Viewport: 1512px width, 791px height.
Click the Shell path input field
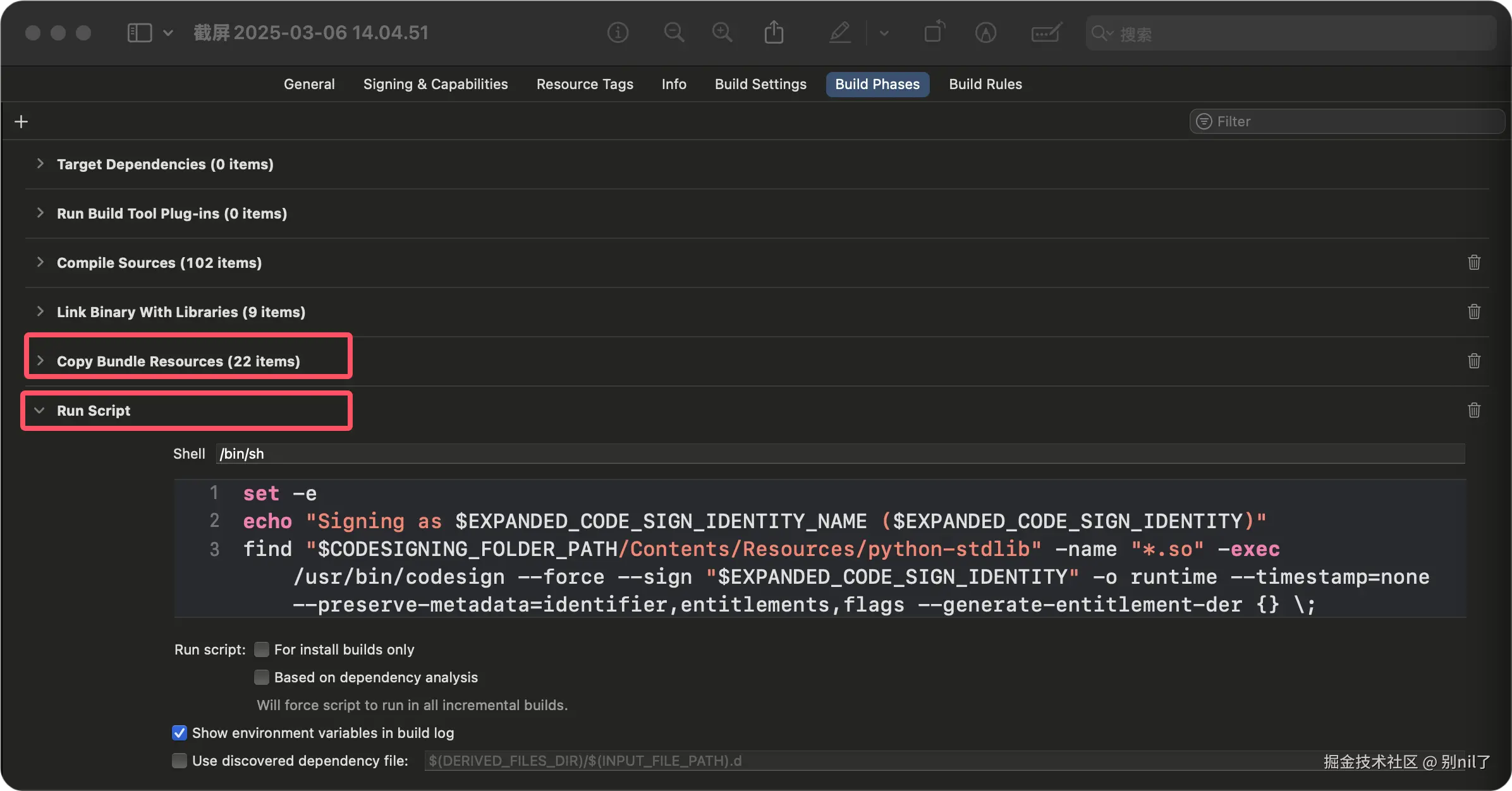click(839, 454)
